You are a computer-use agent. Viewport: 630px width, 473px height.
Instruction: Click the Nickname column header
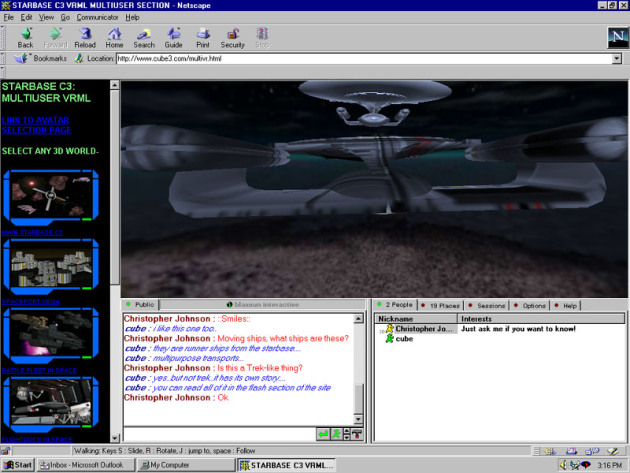click(x=416, y=319)
